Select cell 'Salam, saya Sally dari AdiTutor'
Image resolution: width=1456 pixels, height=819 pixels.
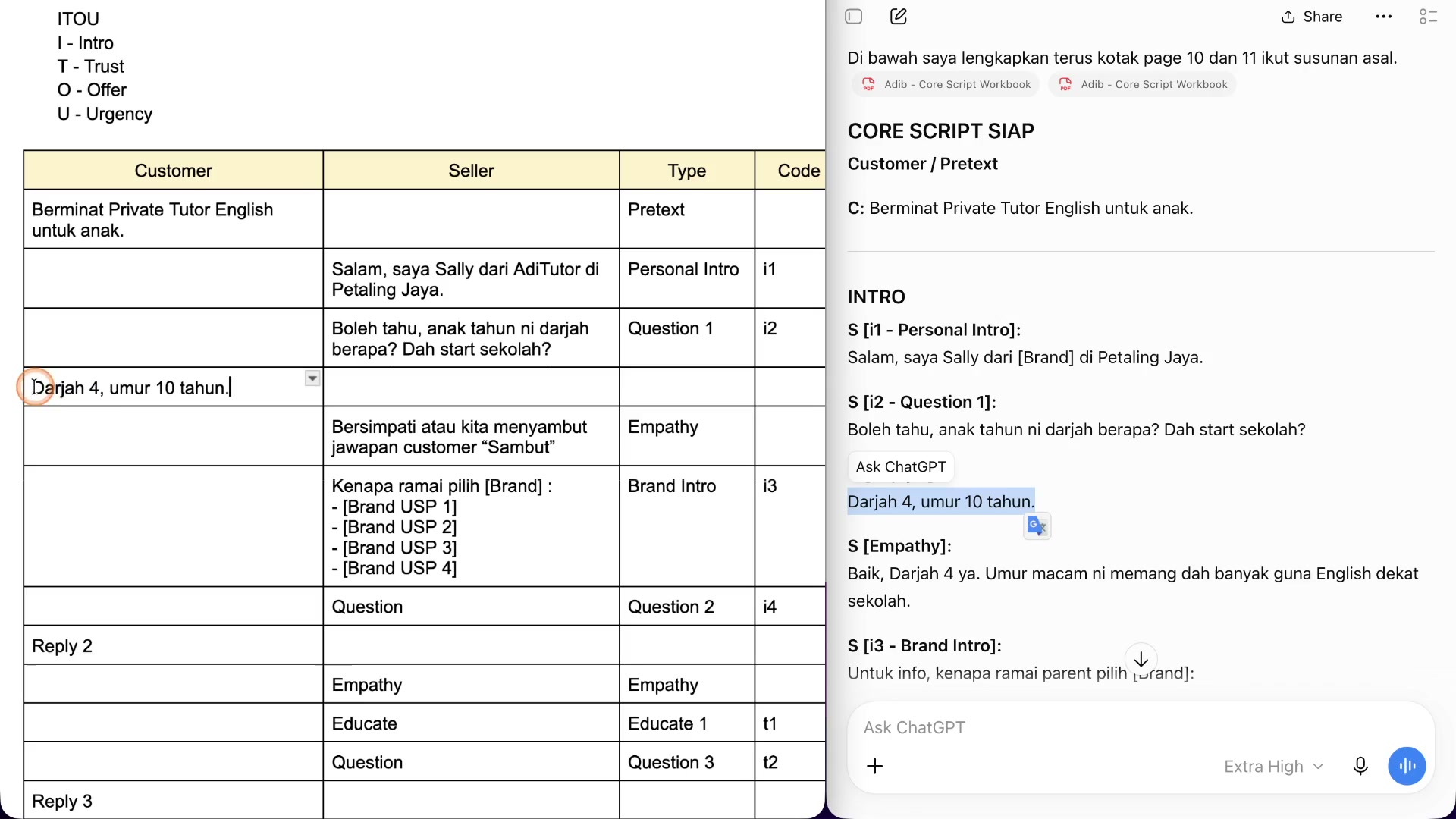472,279
